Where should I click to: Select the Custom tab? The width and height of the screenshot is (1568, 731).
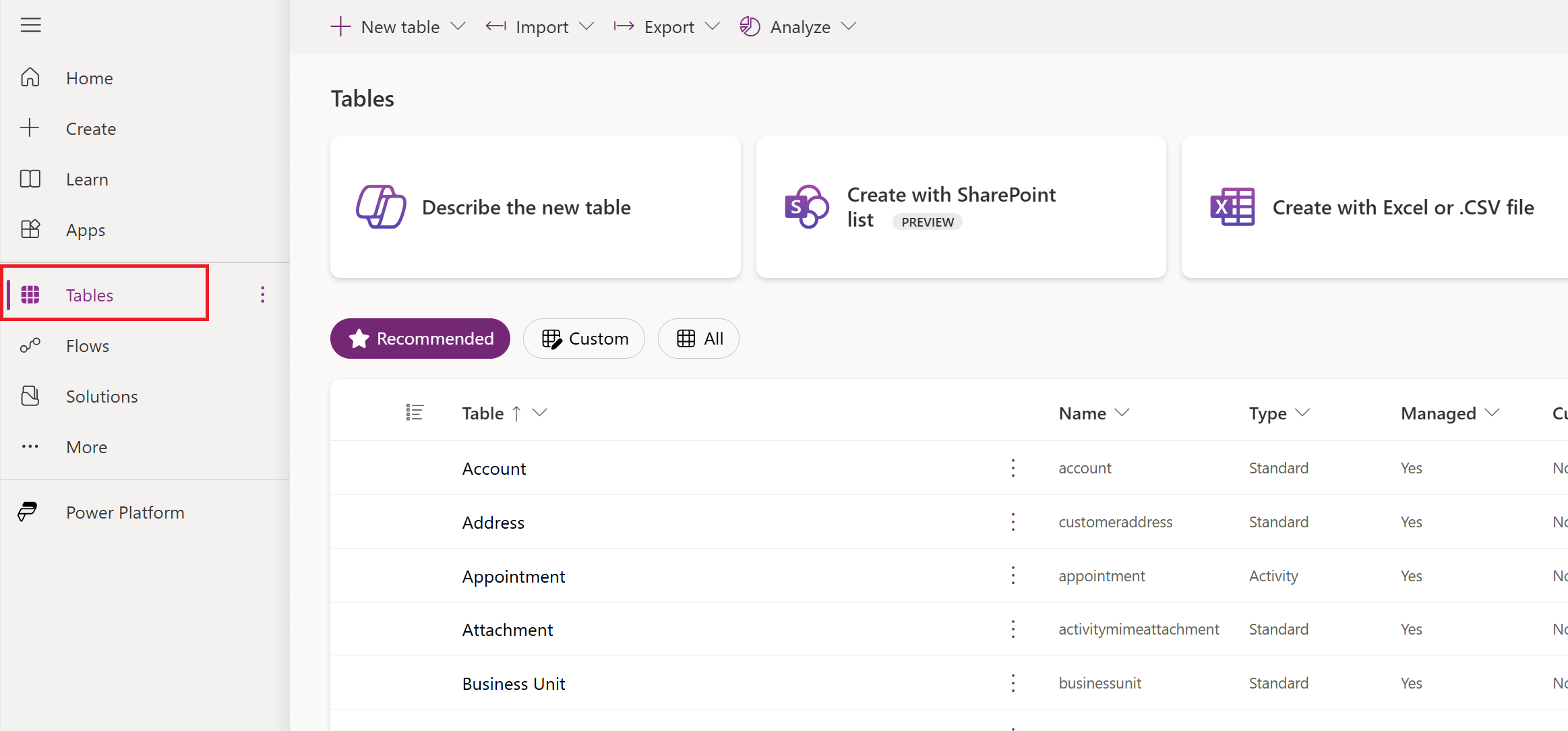pyautogui.click(x=585, y=338)
